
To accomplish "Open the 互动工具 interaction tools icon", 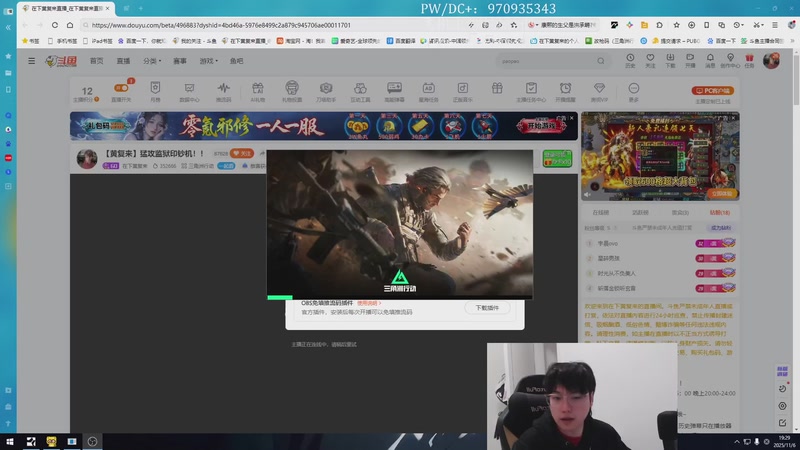I will (360, 92).
